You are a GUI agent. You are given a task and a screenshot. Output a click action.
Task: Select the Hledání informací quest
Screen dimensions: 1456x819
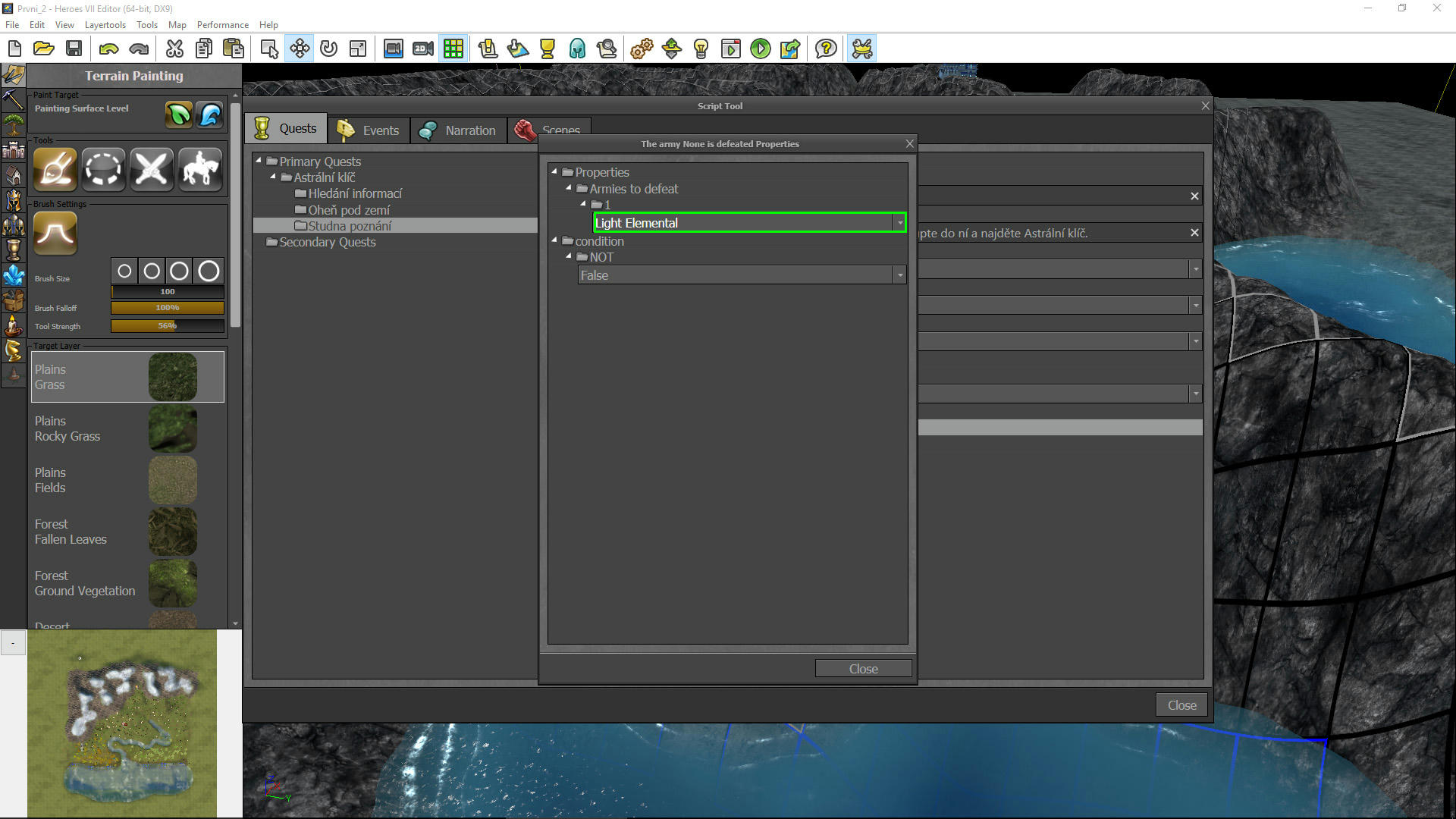coord(355,193)
